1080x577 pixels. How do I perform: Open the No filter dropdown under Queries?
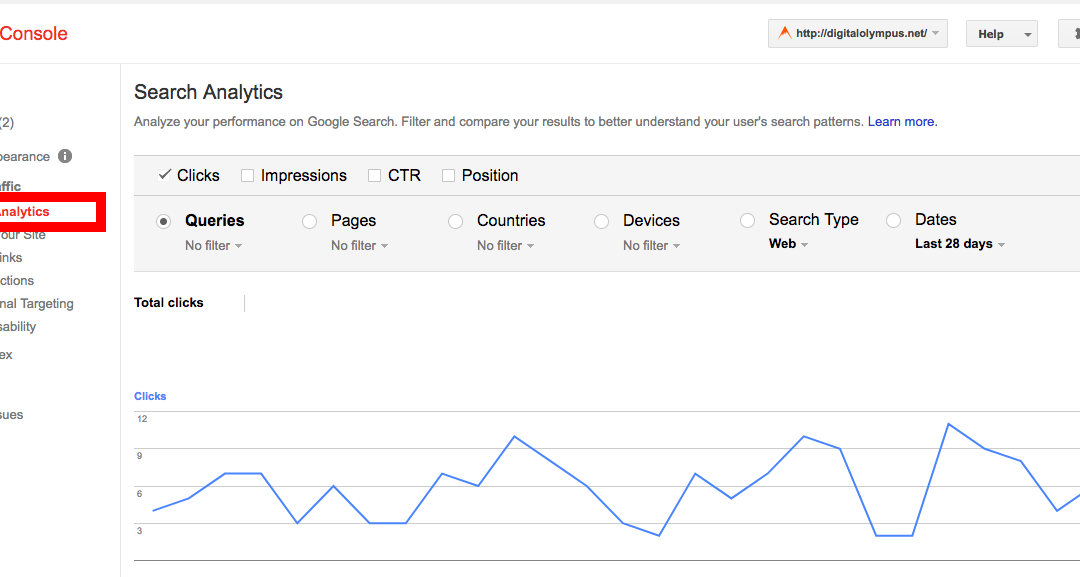coord(212,245)
